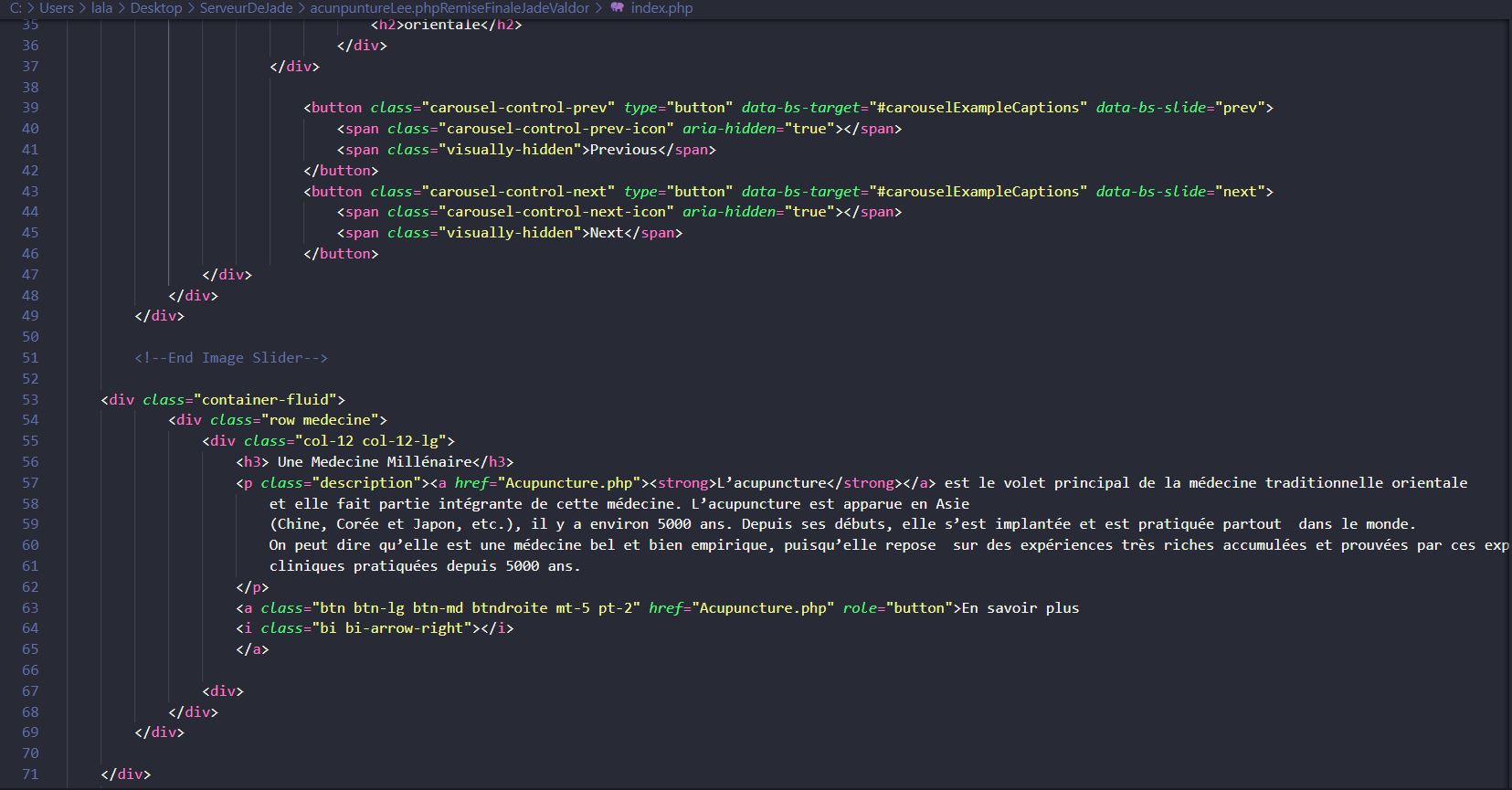1512x790 pixels.
Task: Click "On peut dire qu’elle est" on line 60
Action: tap(370, 545)
